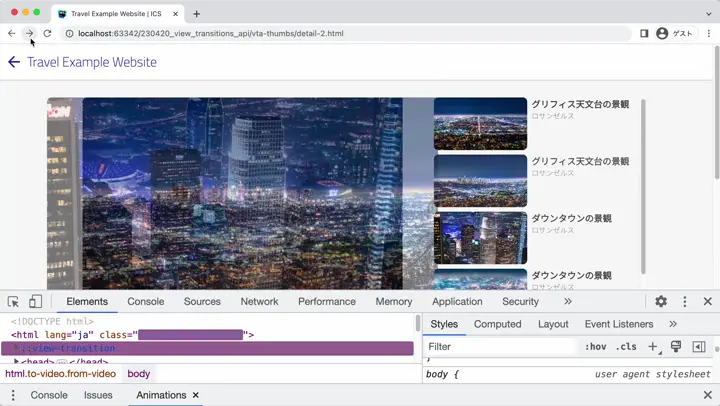
Task: Switch drawer to Console tab
Action: click(x=49, y=395)
